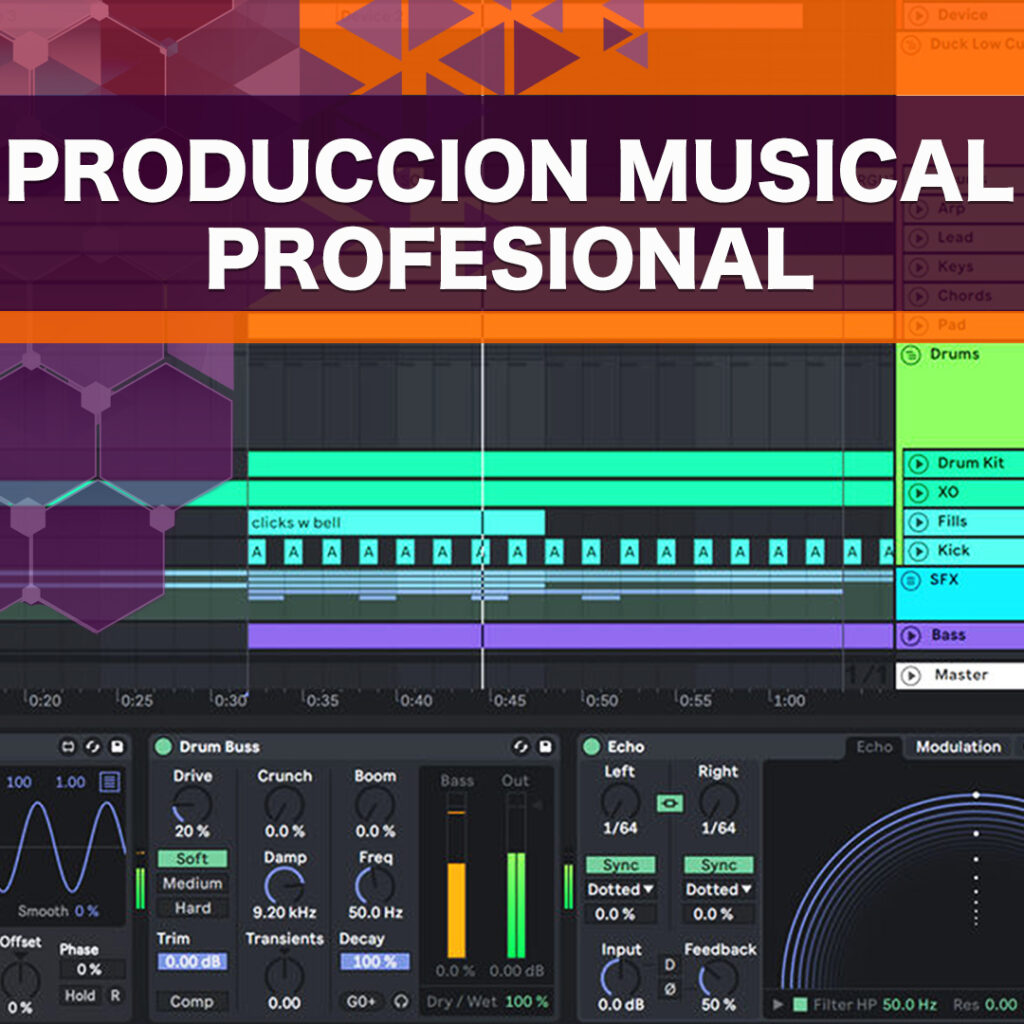Toggle Echo stereo link icon

[669, 803]
